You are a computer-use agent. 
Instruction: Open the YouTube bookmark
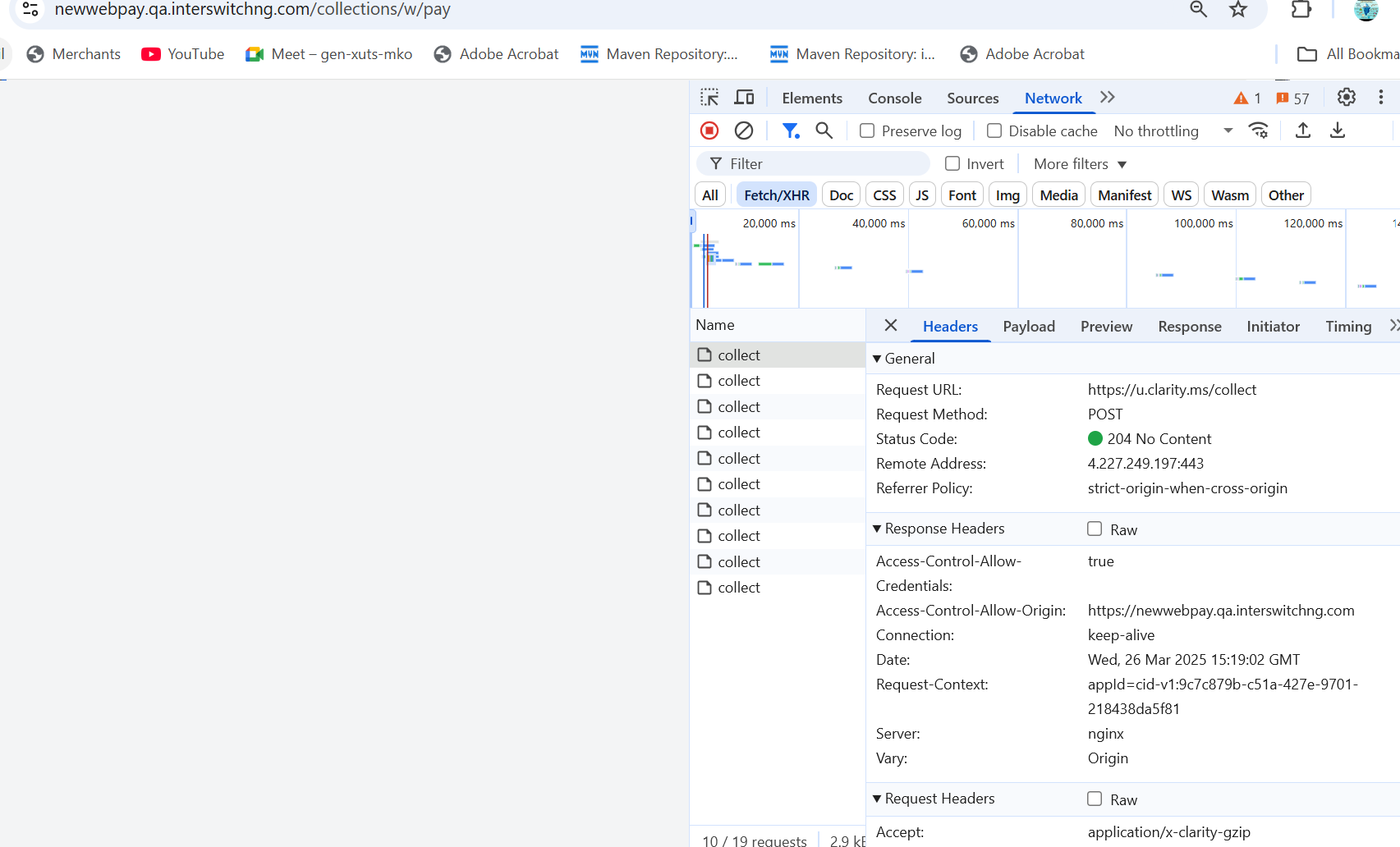tap(183, 54)
